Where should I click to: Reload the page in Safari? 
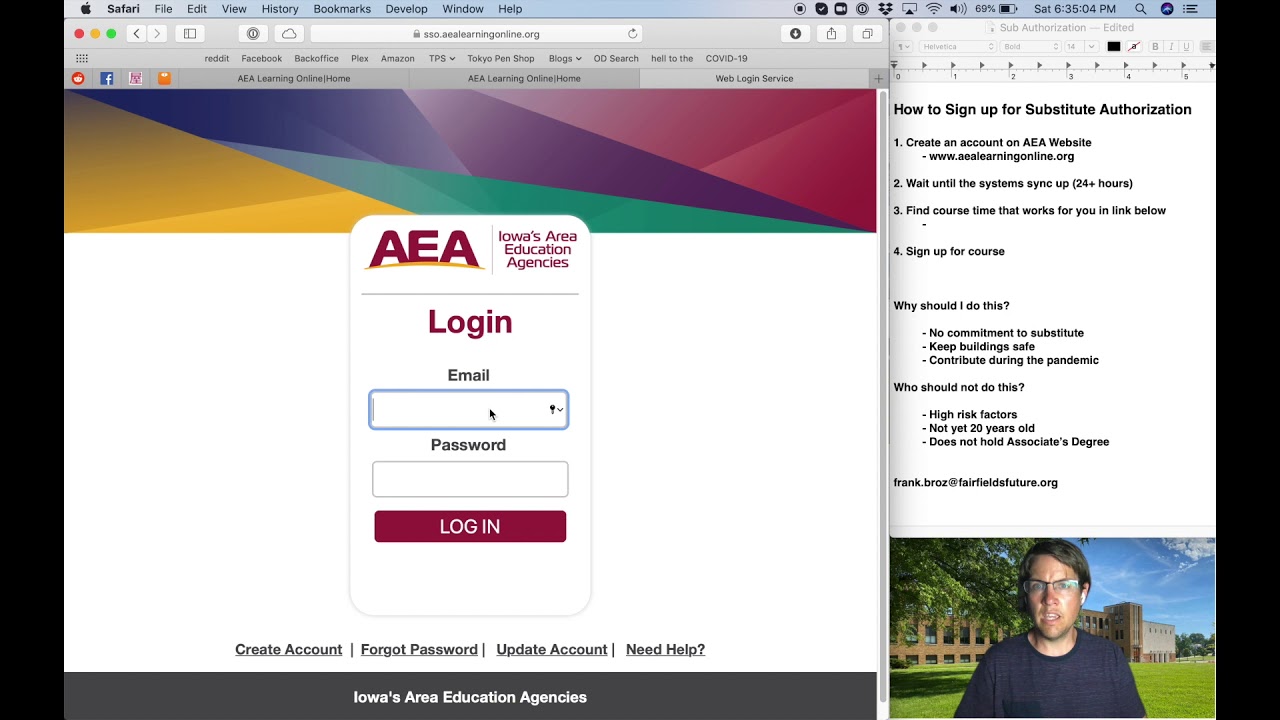(632, 34)
